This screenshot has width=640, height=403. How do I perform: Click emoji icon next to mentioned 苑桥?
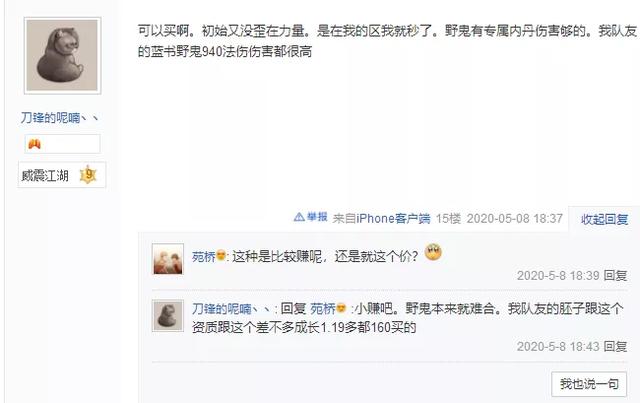pos(341,308)
